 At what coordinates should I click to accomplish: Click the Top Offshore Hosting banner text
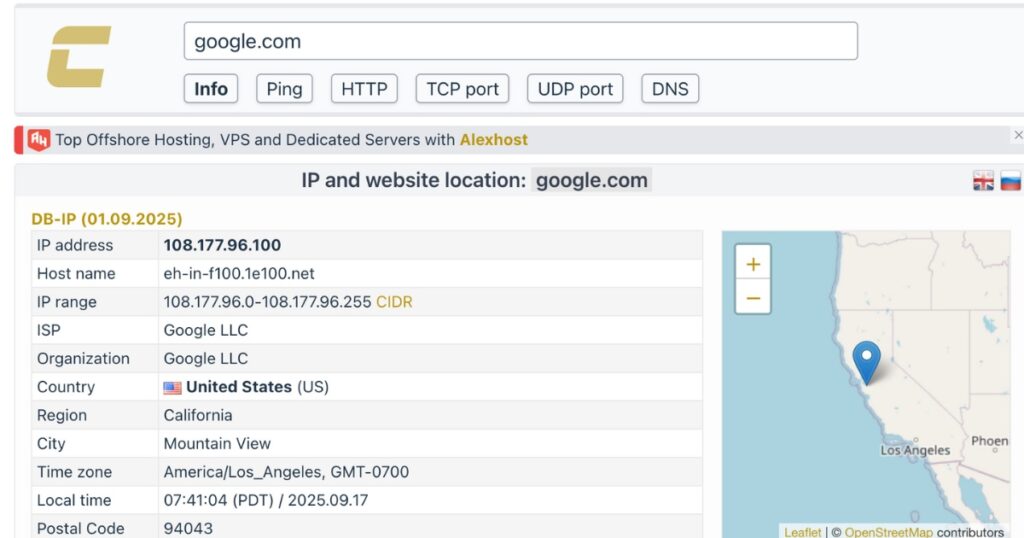pyautogui.click(x=255, y=140)
